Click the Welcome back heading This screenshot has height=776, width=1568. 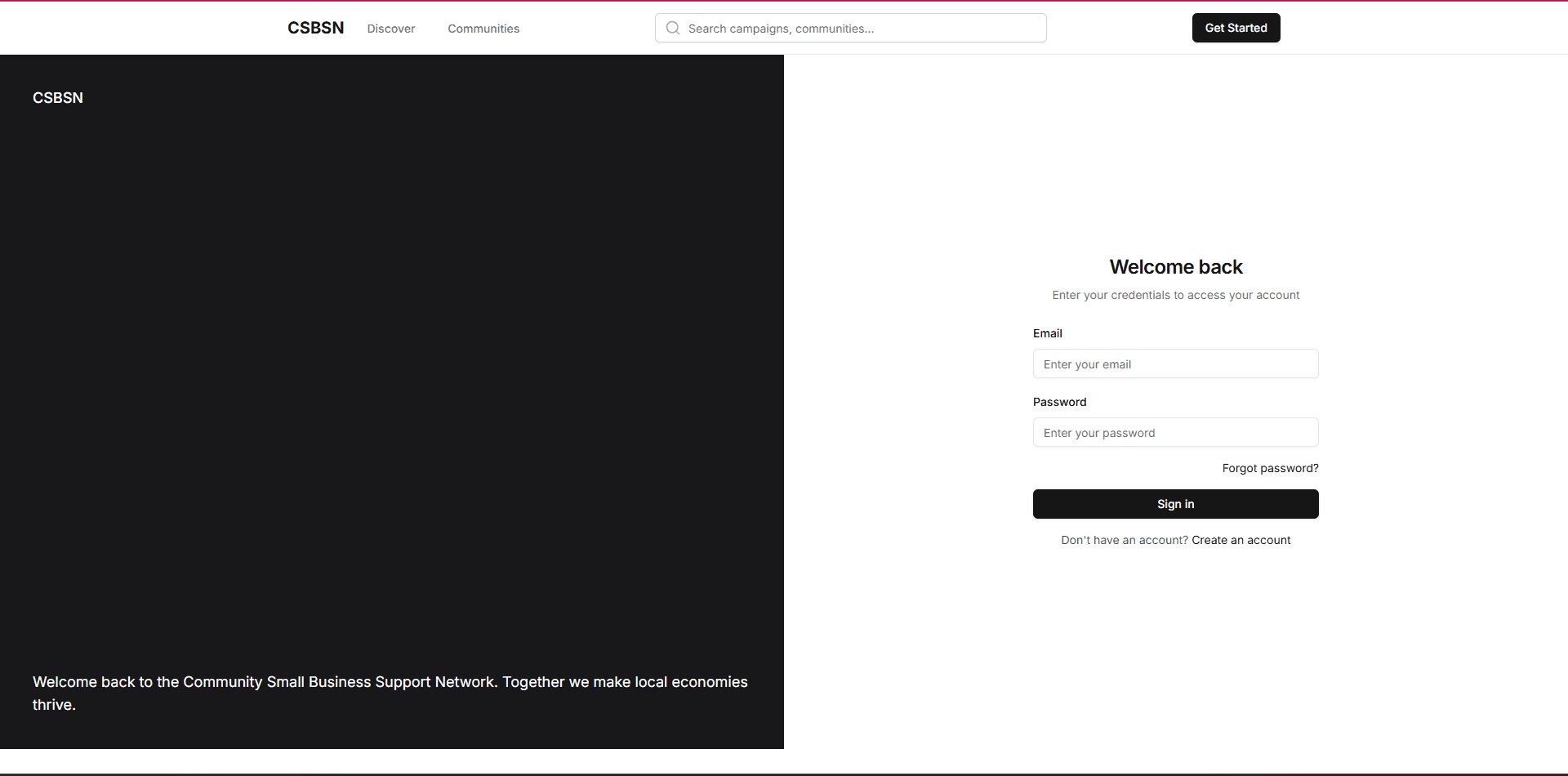click(1176, 267)
